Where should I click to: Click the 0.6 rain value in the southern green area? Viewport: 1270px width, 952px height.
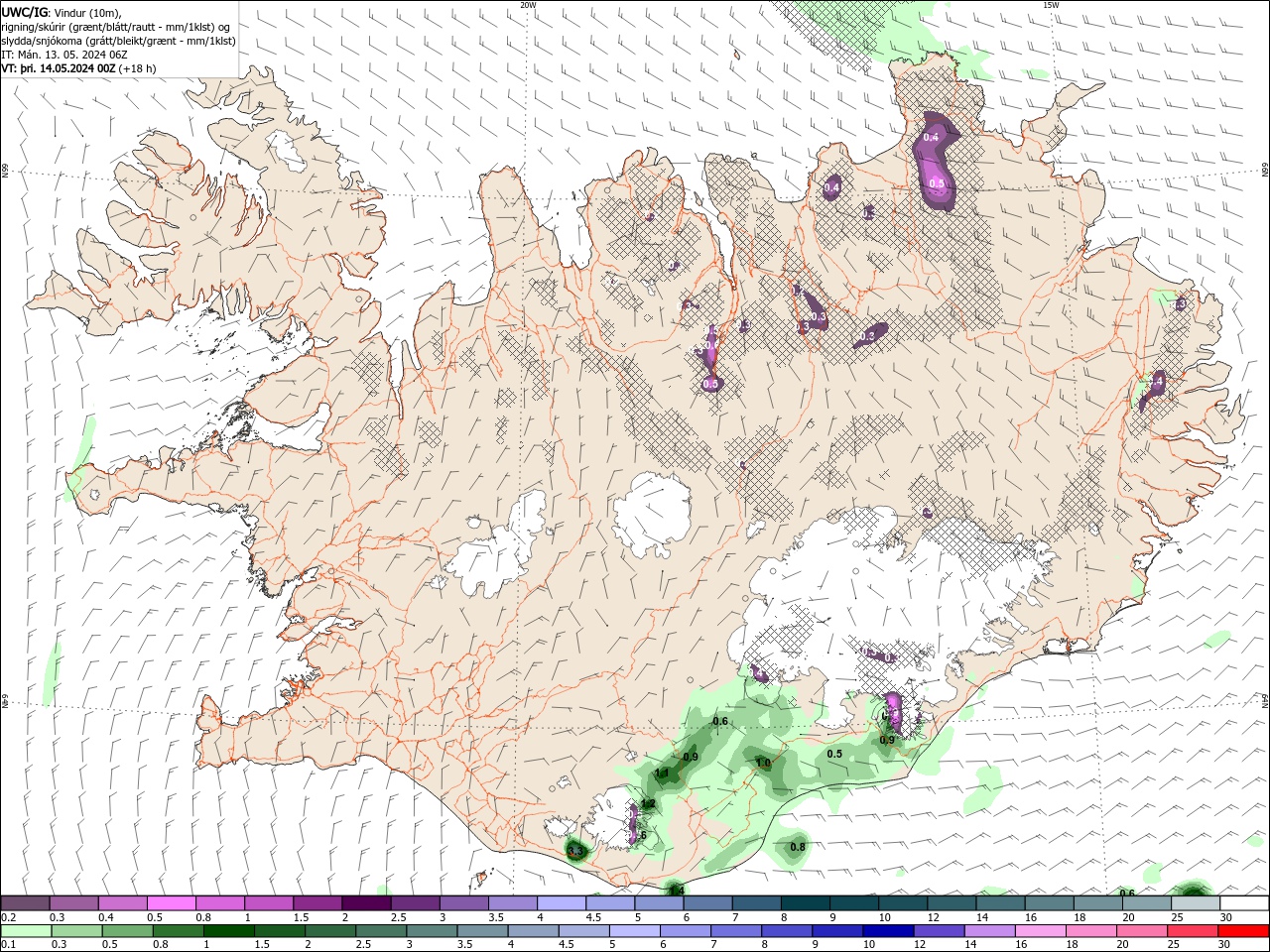pyautogui.click(x=721, y=721)
